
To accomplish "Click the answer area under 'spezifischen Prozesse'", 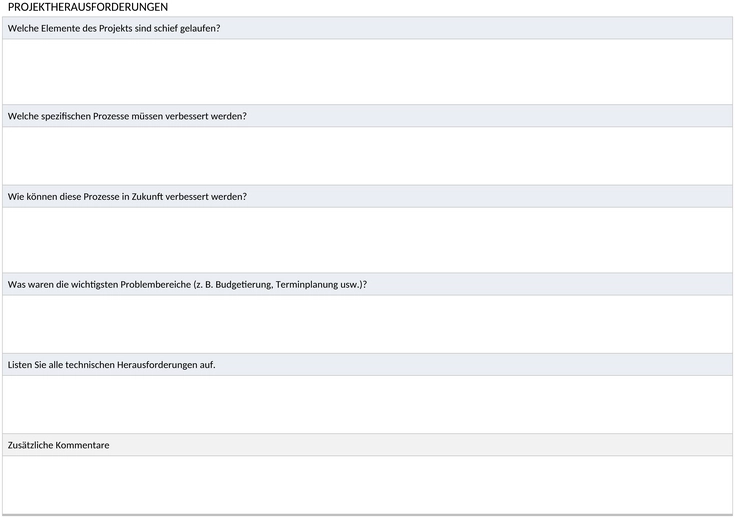I will [368, 156].
